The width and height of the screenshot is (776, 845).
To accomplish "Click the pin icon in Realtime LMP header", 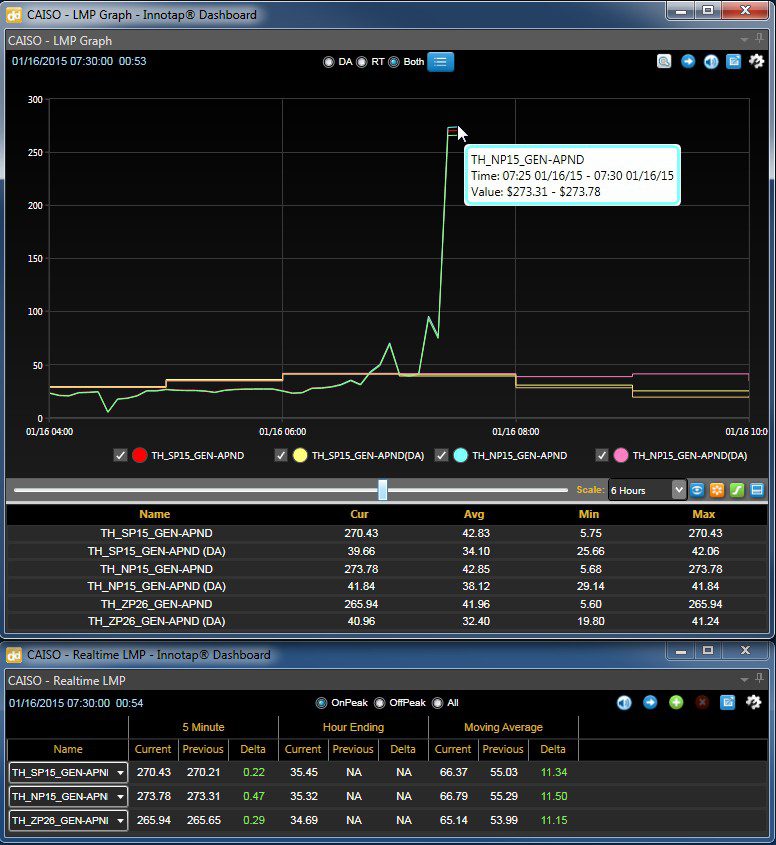I will point(759,679).
